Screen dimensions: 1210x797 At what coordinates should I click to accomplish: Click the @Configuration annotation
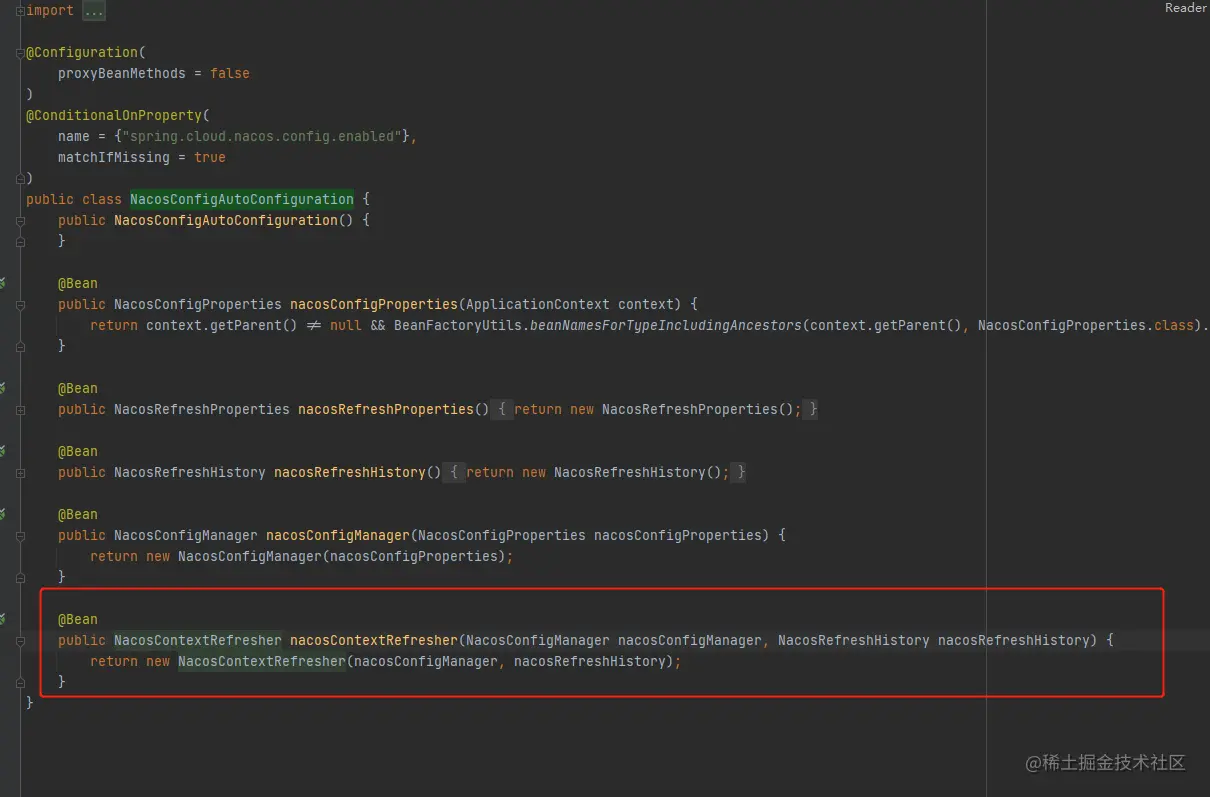coord(82,52)
